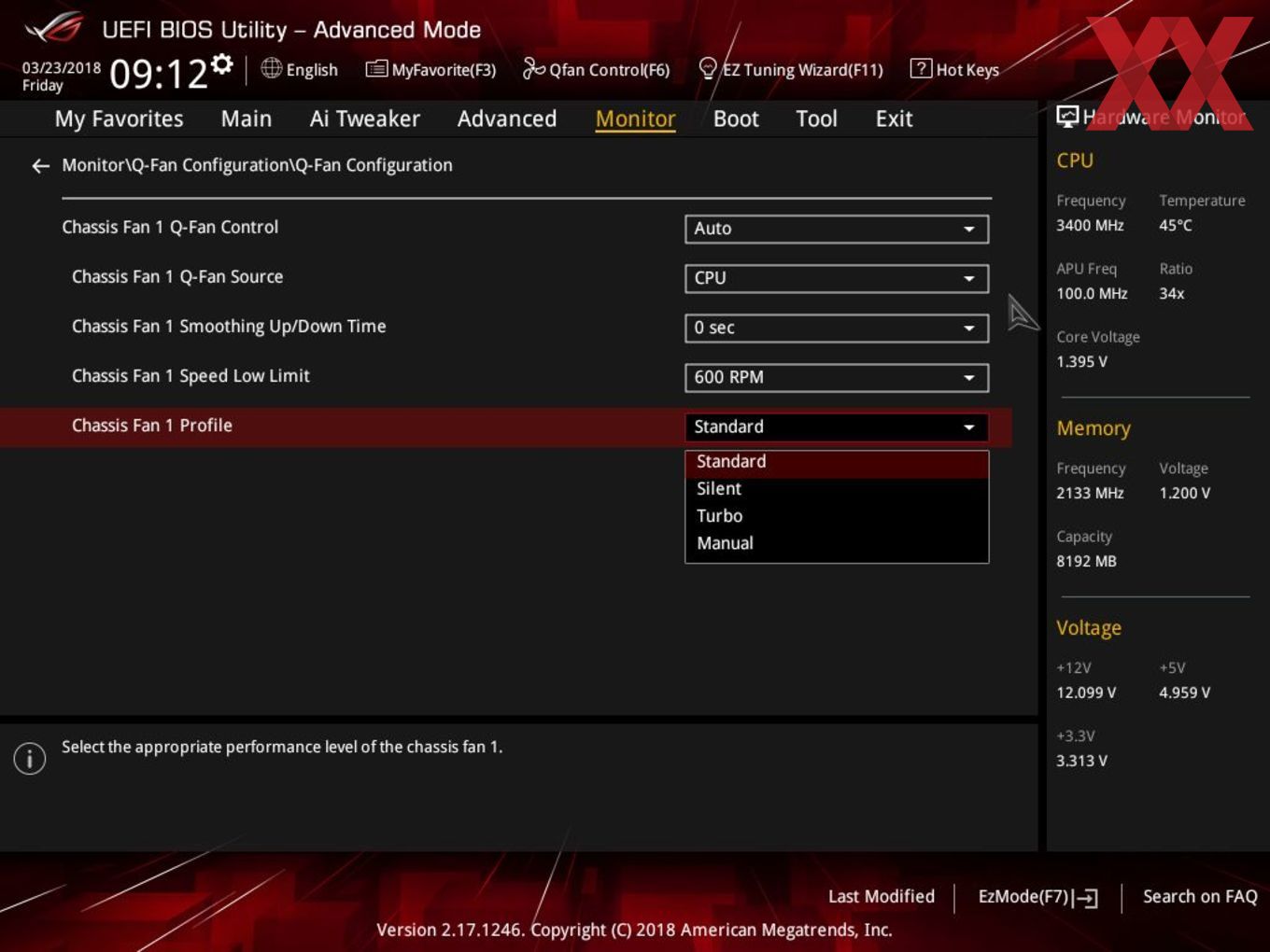The image size is (1270, 952).
Task: Click the globe language icon
Action: pyautogui.click(x=271, y=68)
